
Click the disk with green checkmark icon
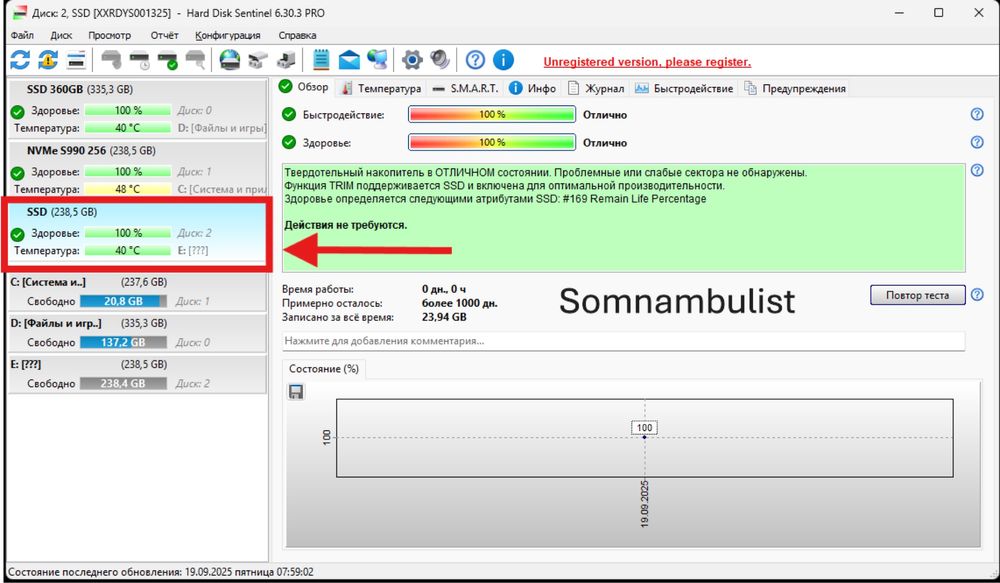coord(167,60)
